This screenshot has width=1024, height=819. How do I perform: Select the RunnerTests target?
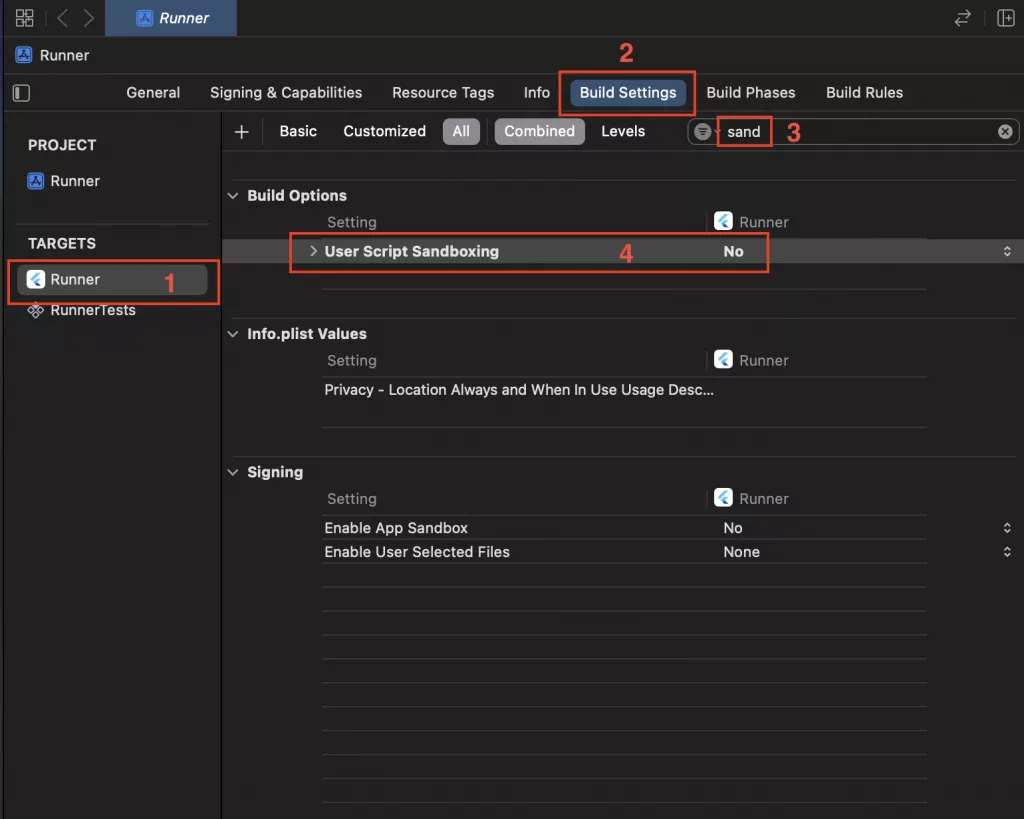tap(82, 310)
